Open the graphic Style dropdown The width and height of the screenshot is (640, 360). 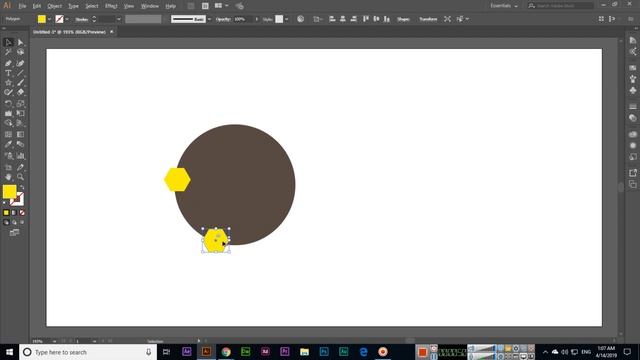click(x=287, y=19)
